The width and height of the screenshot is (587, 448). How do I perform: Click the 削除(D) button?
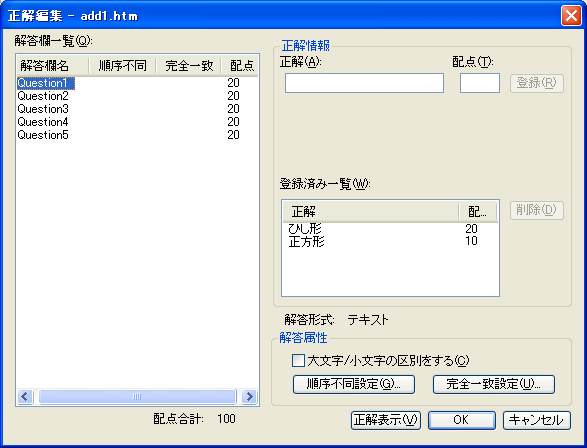(x=536, y=210)
